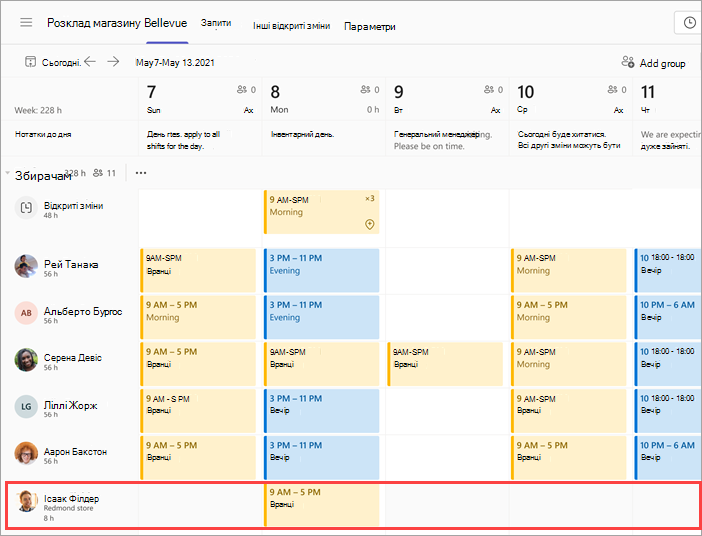
Task: Click the Сьогодні button
Action: (61, 63)
